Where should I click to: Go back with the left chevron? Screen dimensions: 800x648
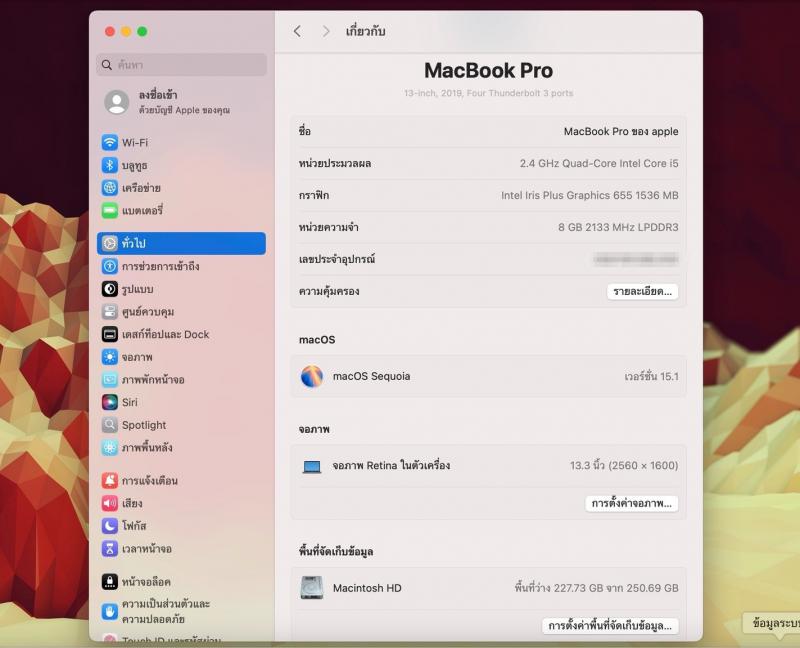click(x=297, y=32)
